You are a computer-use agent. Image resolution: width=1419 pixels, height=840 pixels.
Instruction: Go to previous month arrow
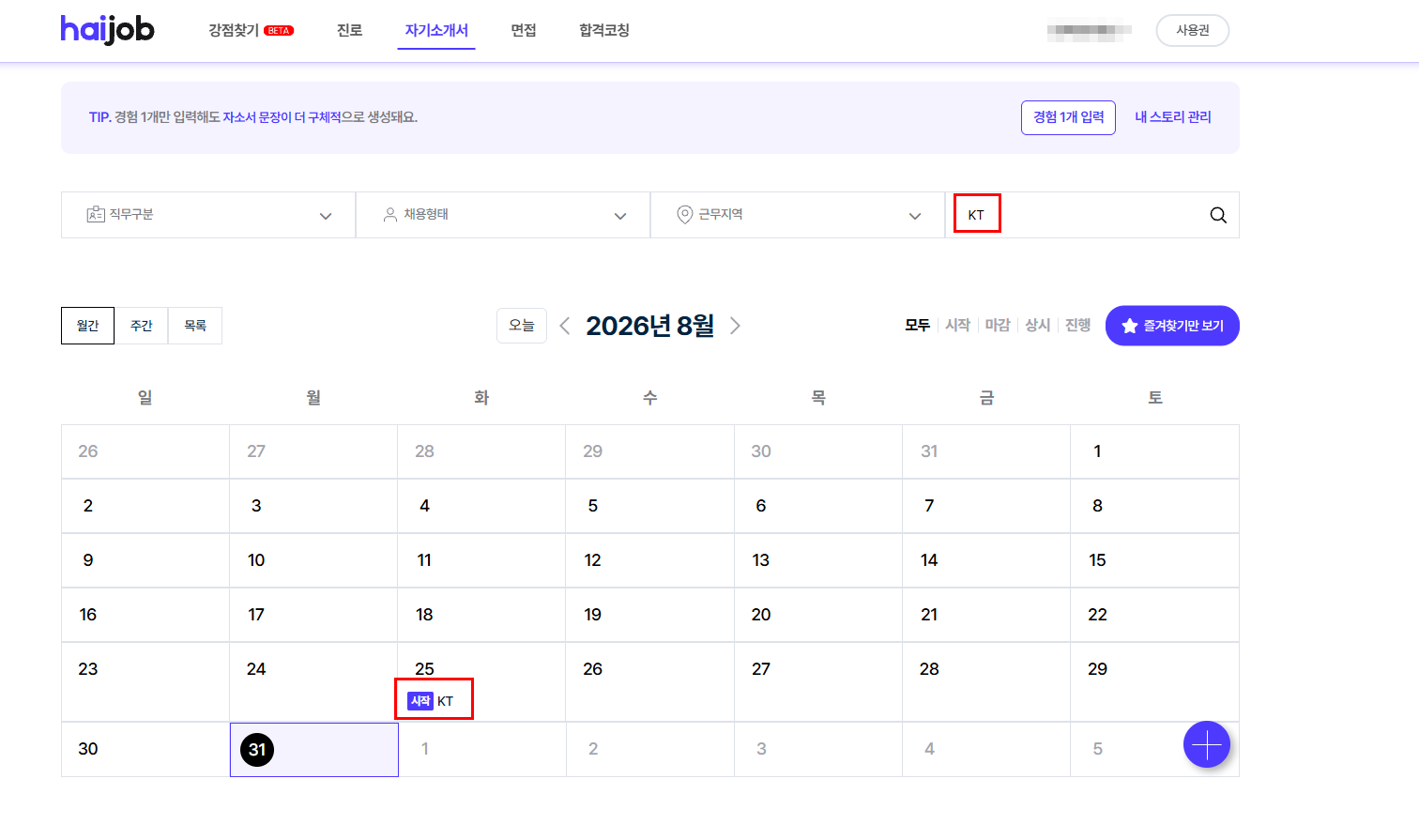[565, 326]
